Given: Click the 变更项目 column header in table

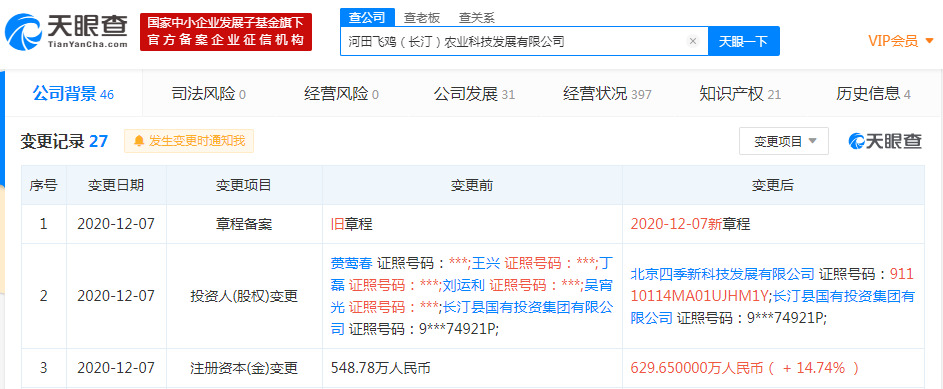Looking at the screenshot, I should 244,185.
